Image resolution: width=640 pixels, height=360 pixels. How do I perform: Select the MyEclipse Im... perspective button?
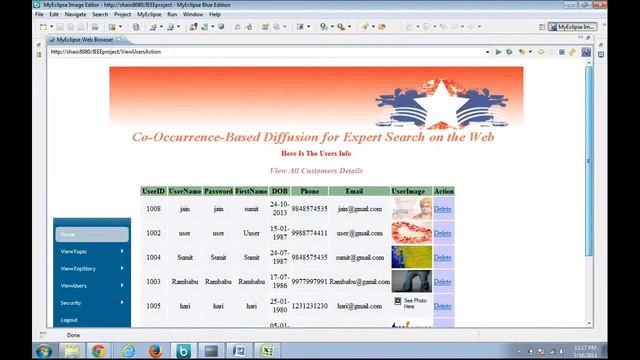pyautogui.click(x=572, y=27)
